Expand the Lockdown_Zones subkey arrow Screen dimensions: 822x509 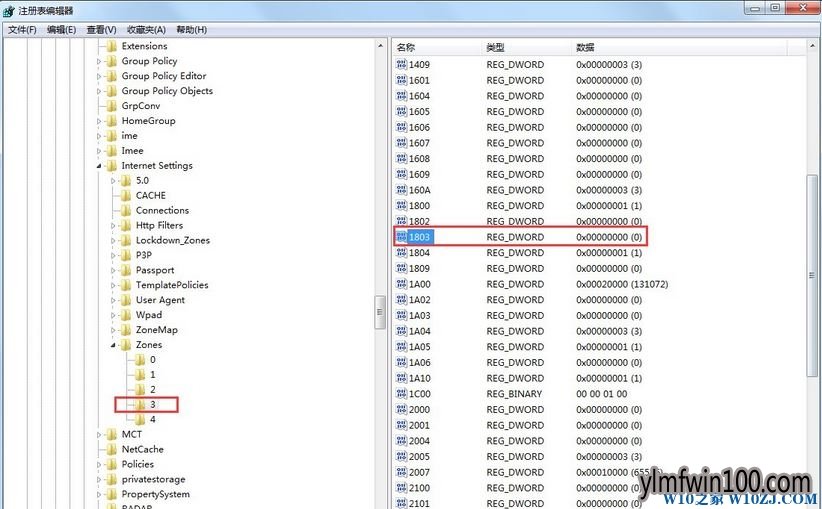(113, 241)
